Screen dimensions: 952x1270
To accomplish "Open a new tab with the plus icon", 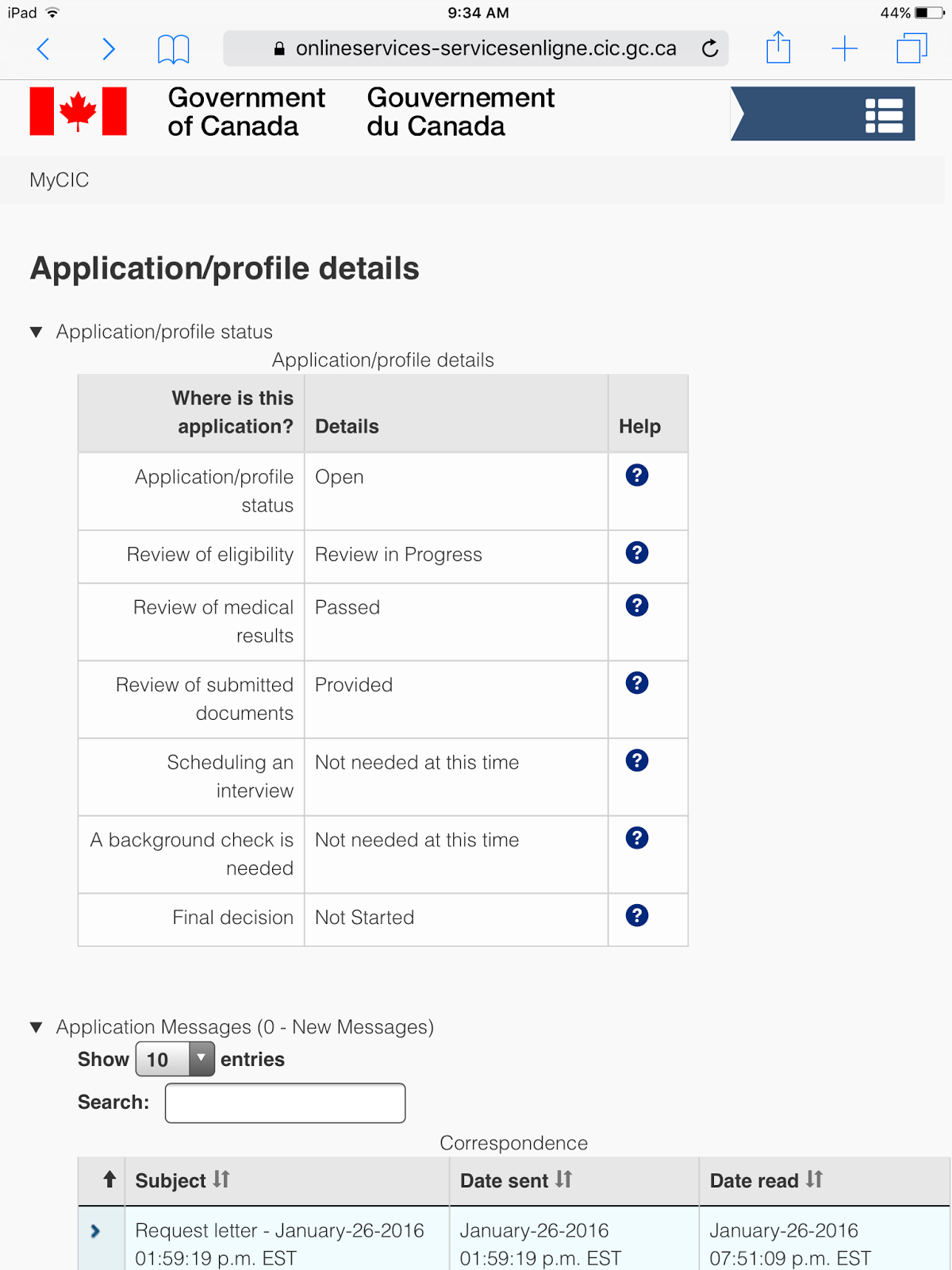I will 845,49.
